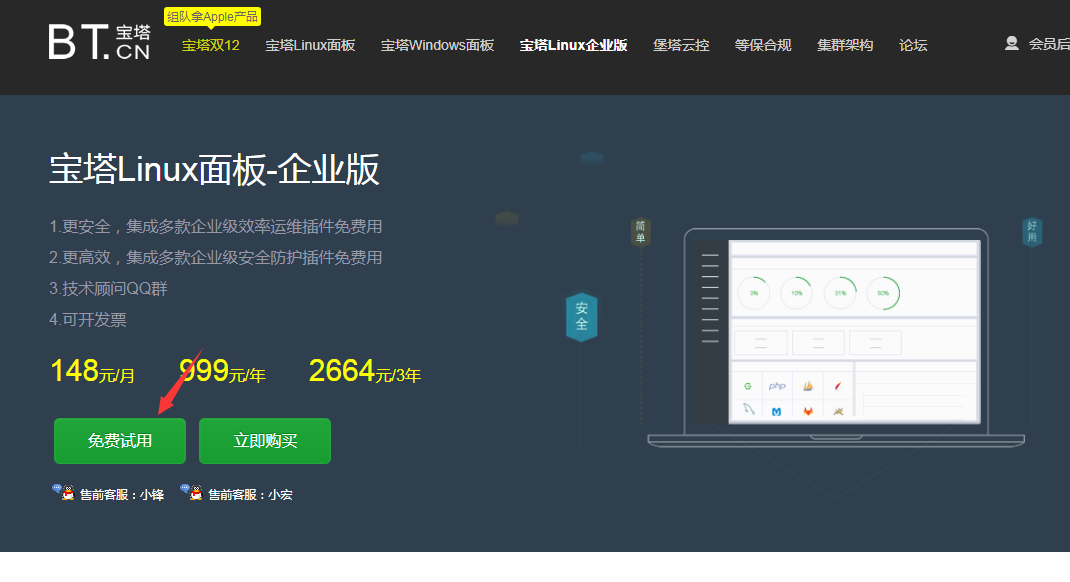Click the BT.CN logo
The image size is (1070, 582).
[x=100, y=42]
